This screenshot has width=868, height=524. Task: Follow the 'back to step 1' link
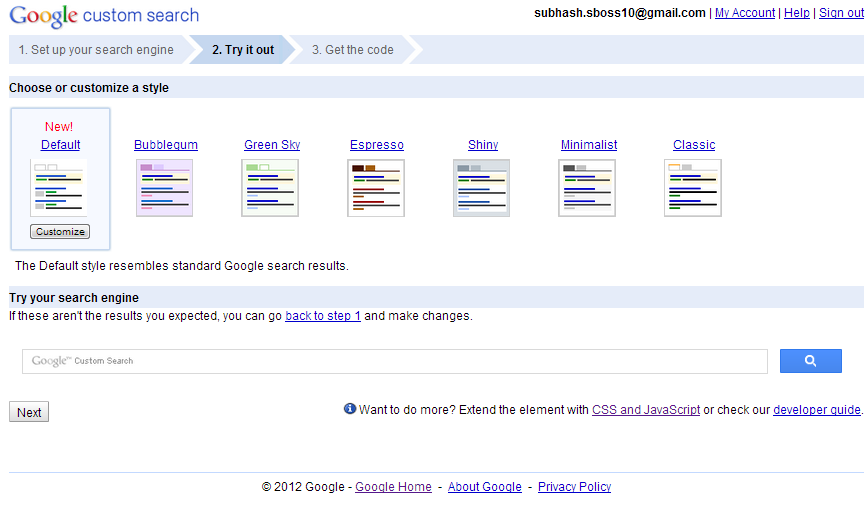coord(323,316)
